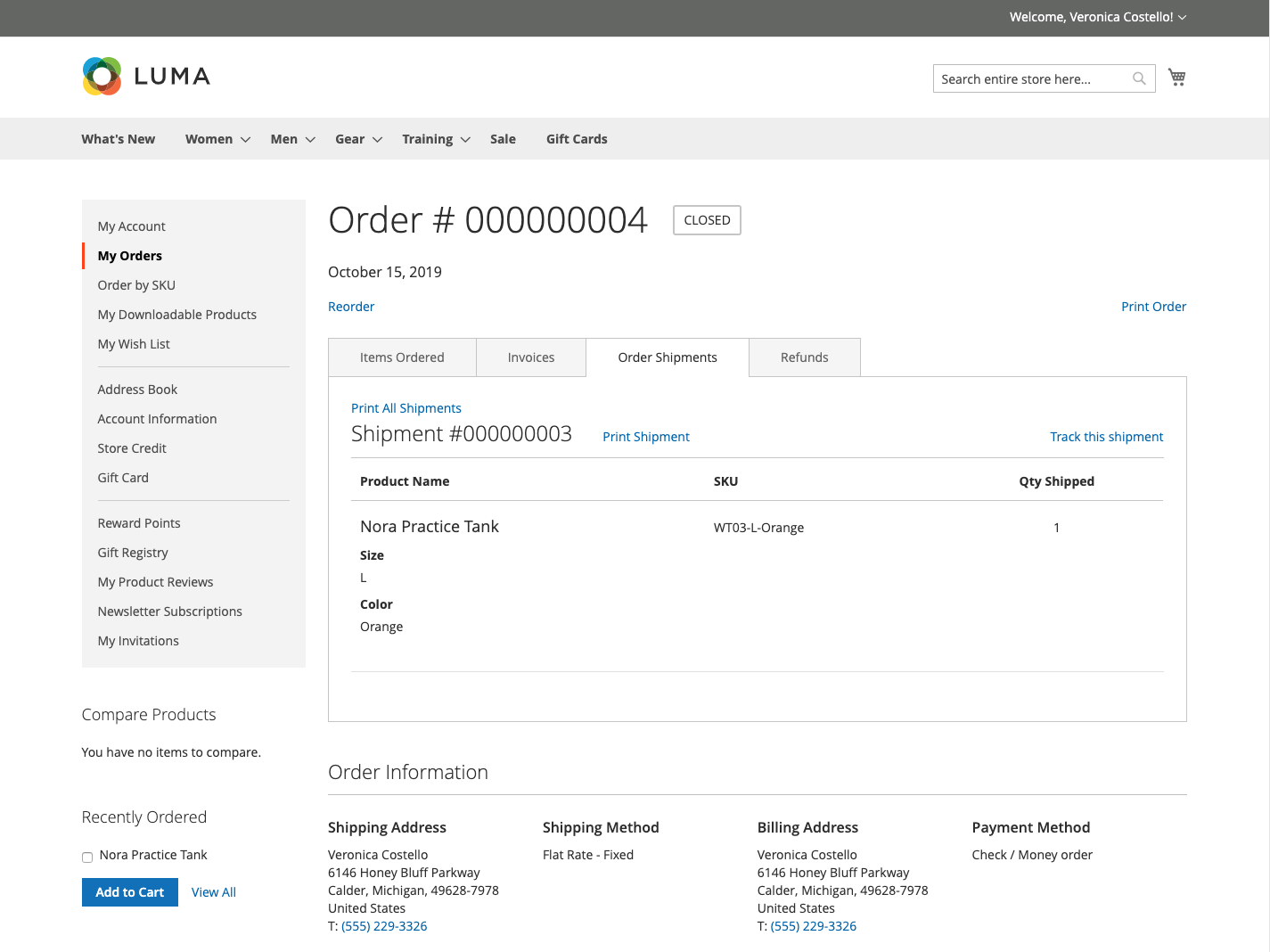This screenshot has width=1270, height=952.
Task: Focus the store search input field
Action: (1034, 78)
